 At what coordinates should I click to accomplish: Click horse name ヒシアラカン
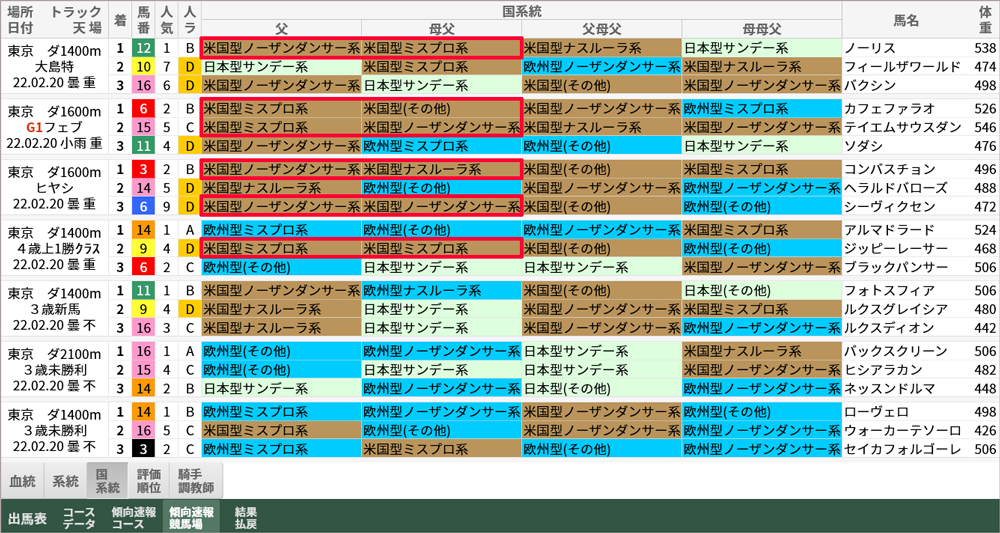[882, 370]
